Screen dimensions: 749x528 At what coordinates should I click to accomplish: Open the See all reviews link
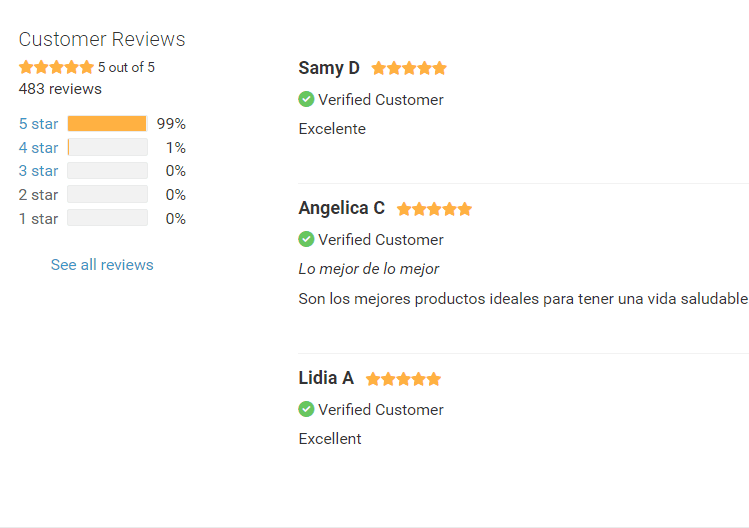[x=102, y=265]
